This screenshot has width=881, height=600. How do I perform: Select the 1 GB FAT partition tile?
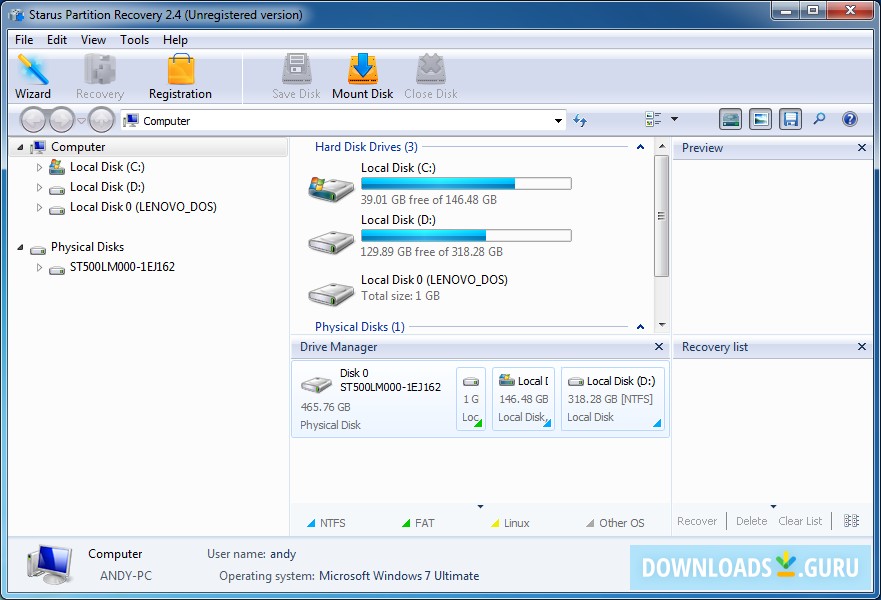tap(471, 399)
